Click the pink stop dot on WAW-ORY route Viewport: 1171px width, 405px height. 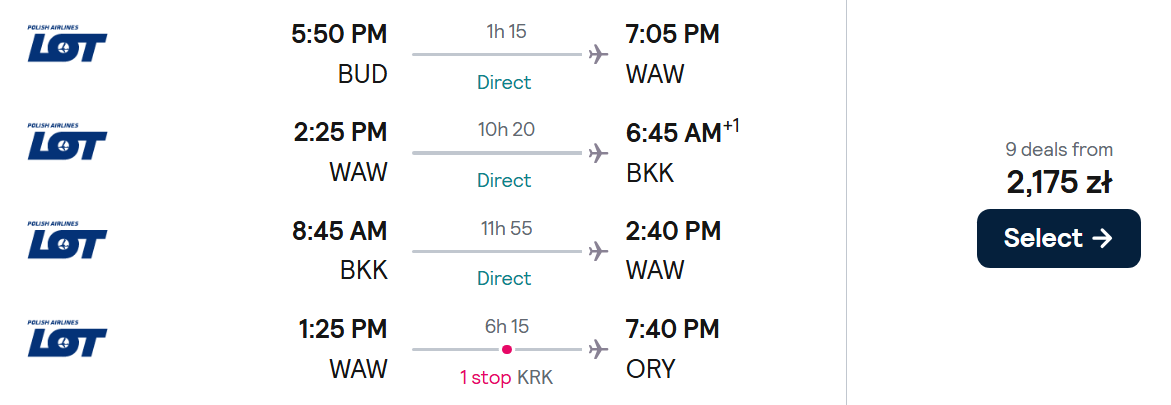pyautogui.click(x=506, y=349)
